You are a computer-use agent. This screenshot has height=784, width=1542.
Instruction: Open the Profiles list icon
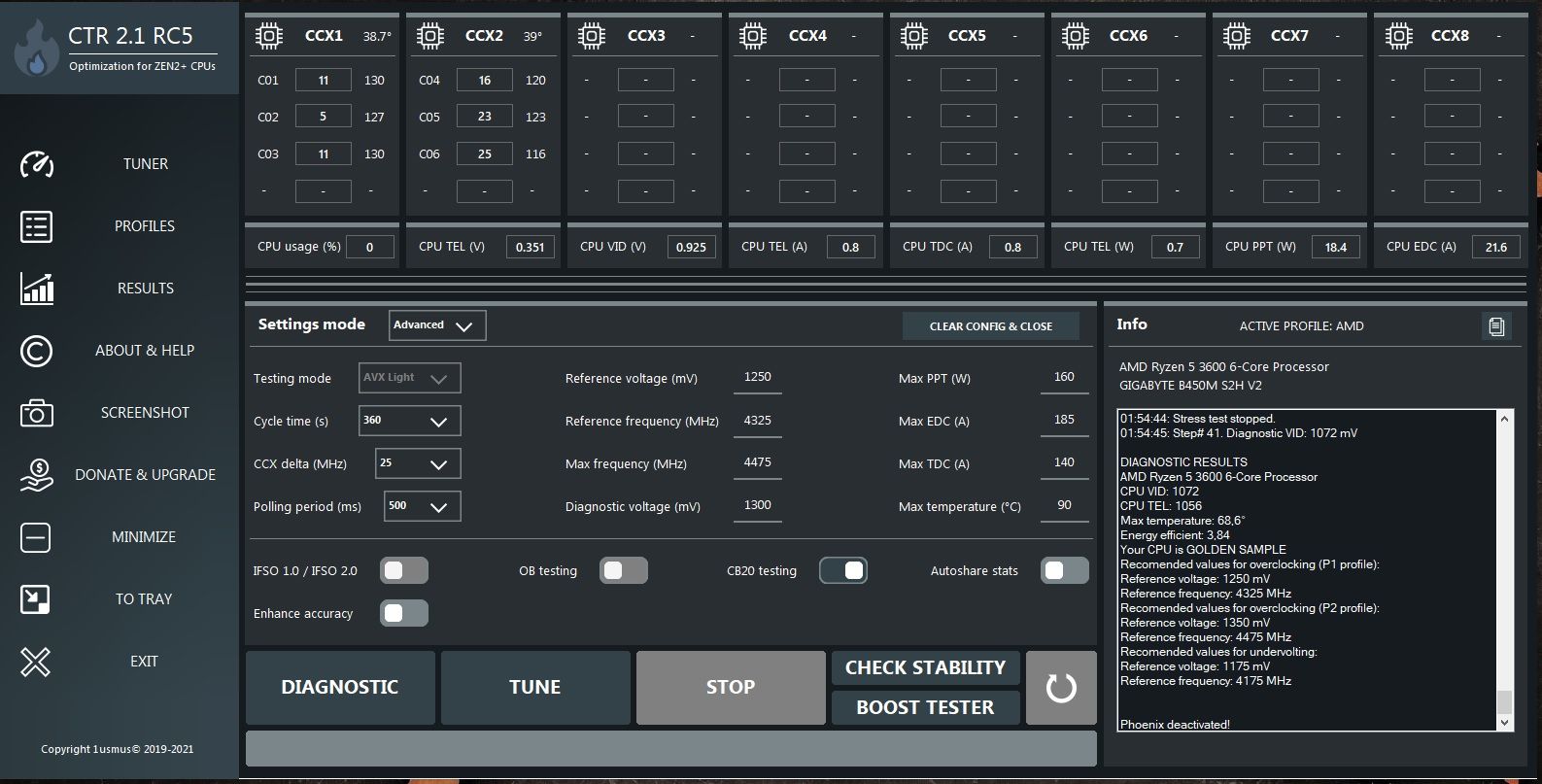(36, 226)
